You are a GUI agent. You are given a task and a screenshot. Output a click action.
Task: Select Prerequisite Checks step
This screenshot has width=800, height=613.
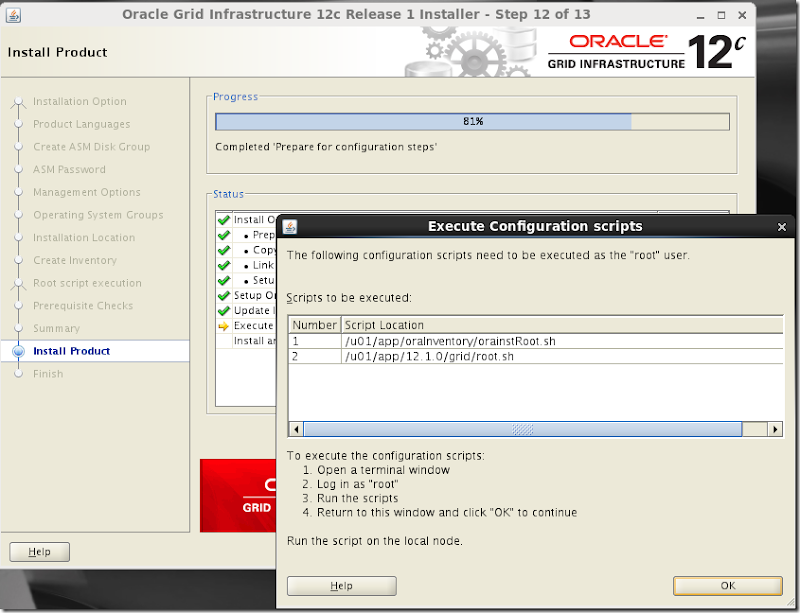[x=83, y=306]
